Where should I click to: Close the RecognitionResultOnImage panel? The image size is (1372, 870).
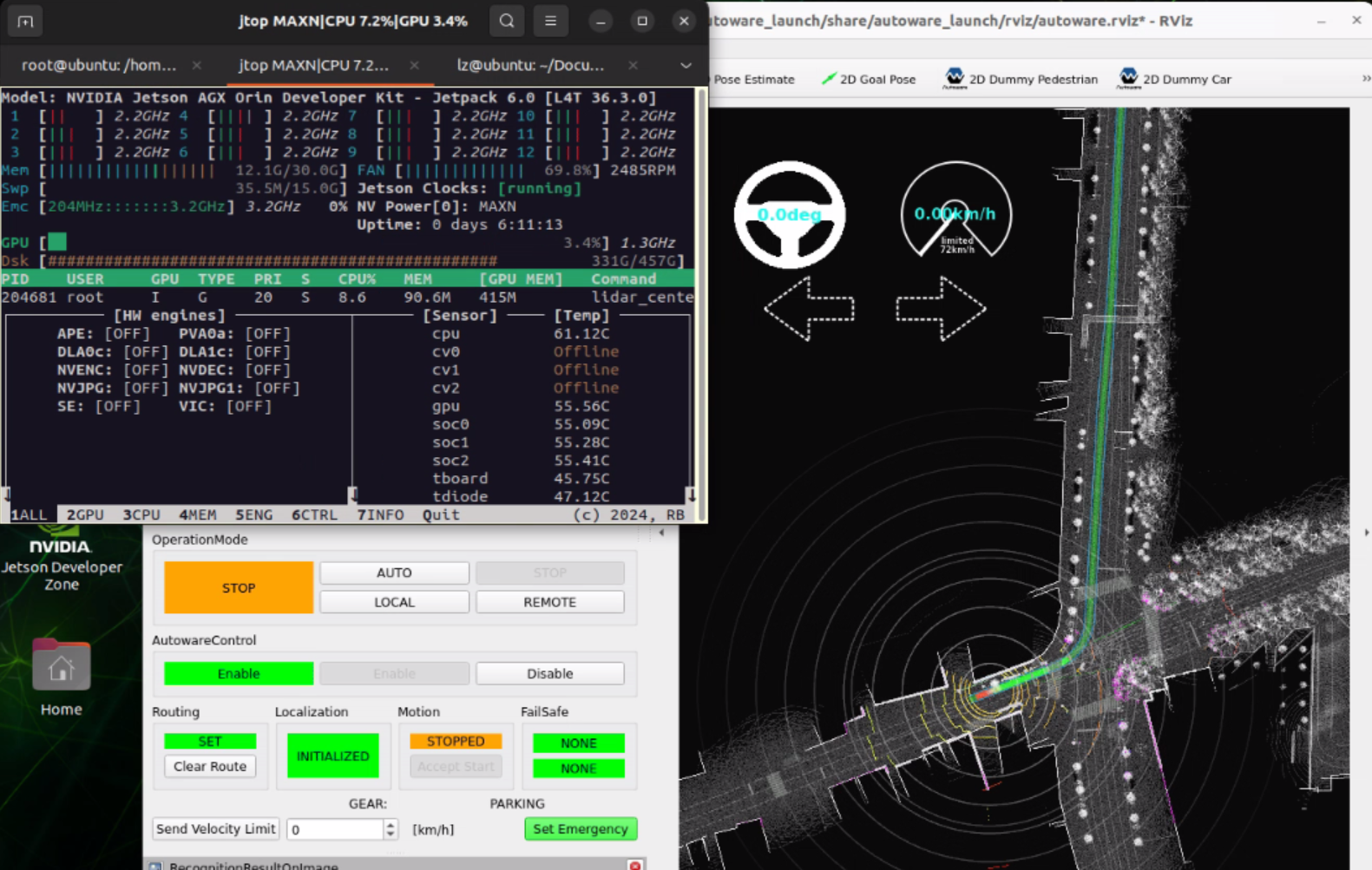click(635, 866)
